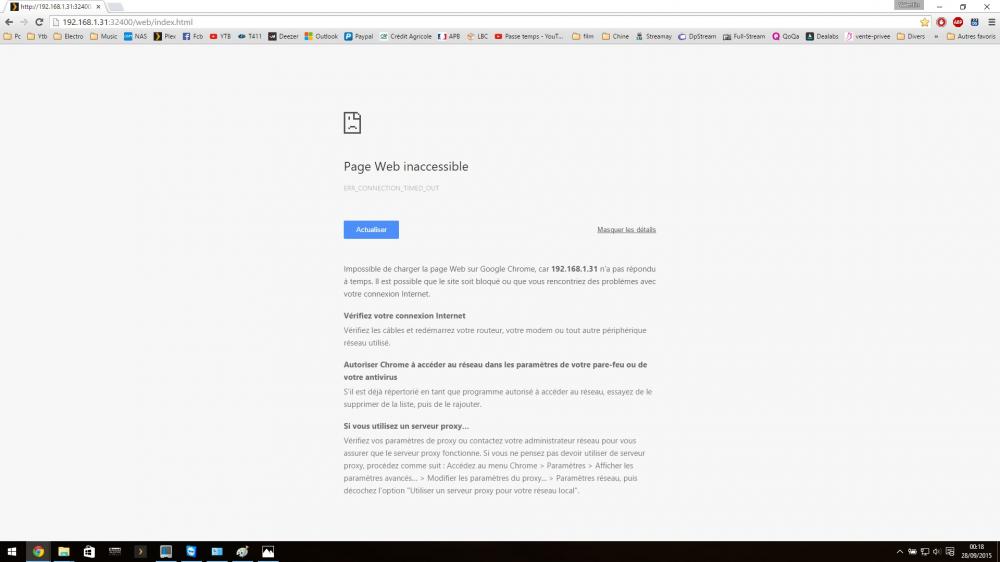
Task: Click the Page Web inaccessible heading
Action: click(x=406, y=166)
